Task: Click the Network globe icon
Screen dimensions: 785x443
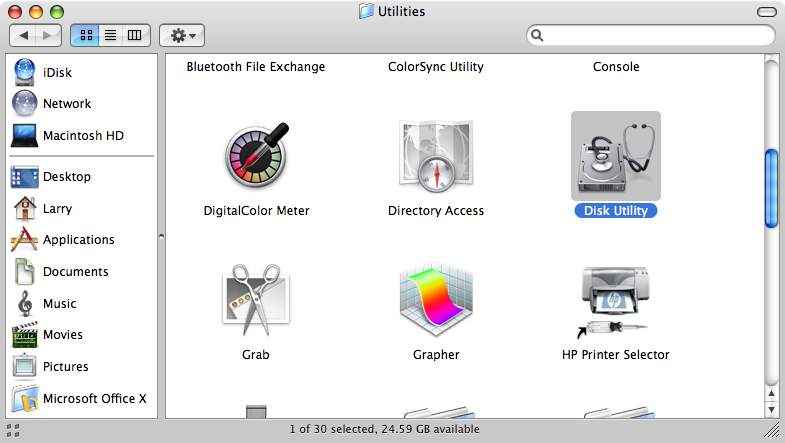Action: (x=24, y=103)
